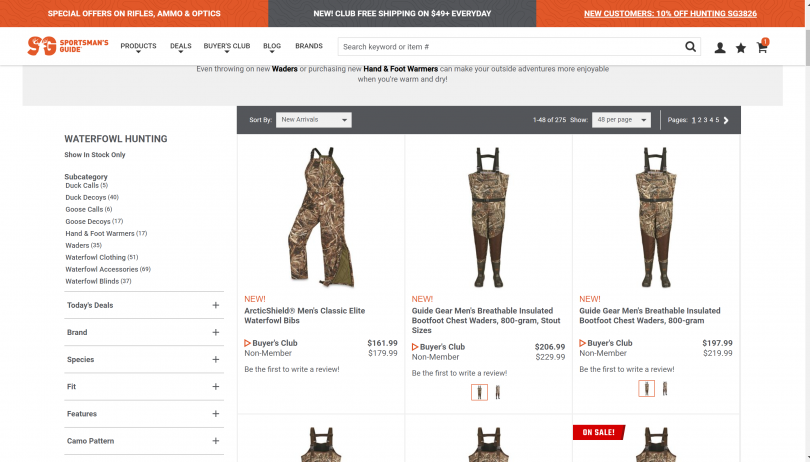Expand the Camo Pattern filter

tap(144, 441)
